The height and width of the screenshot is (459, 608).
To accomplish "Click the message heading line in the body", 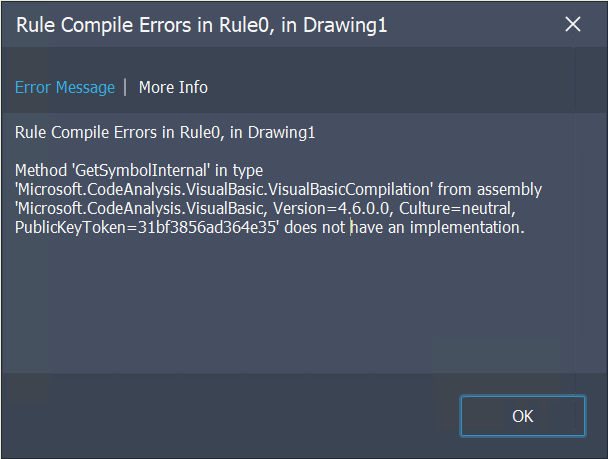I will (x=165, y=133).
